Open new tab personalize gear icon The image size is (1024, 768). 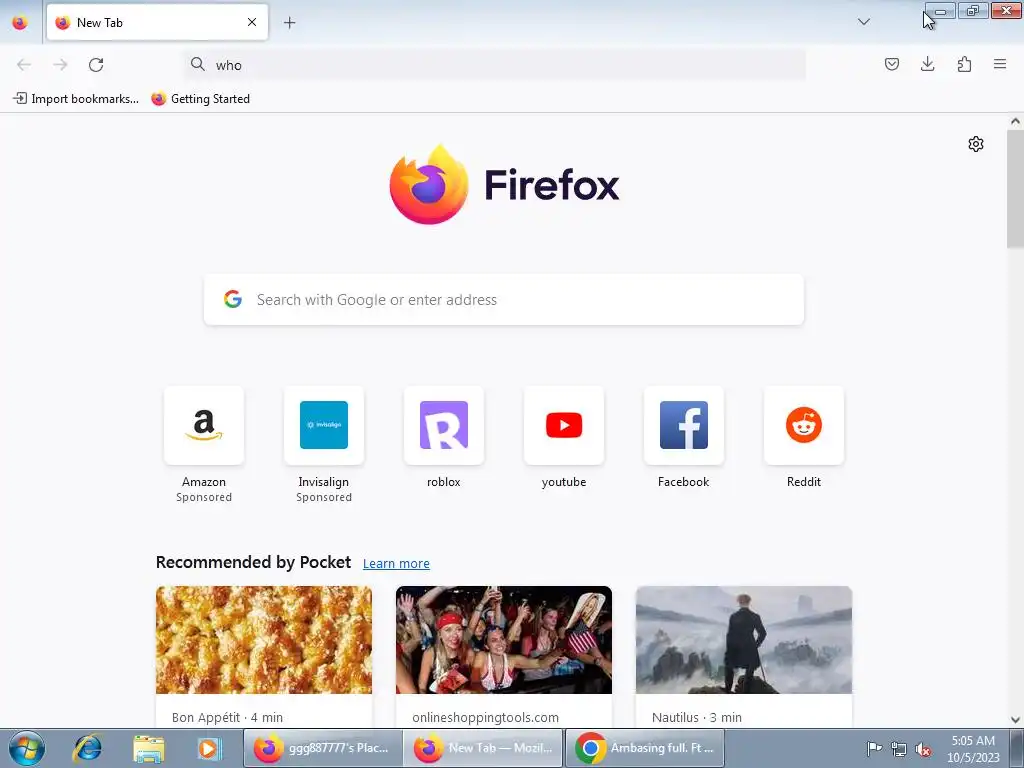[976, 144]
